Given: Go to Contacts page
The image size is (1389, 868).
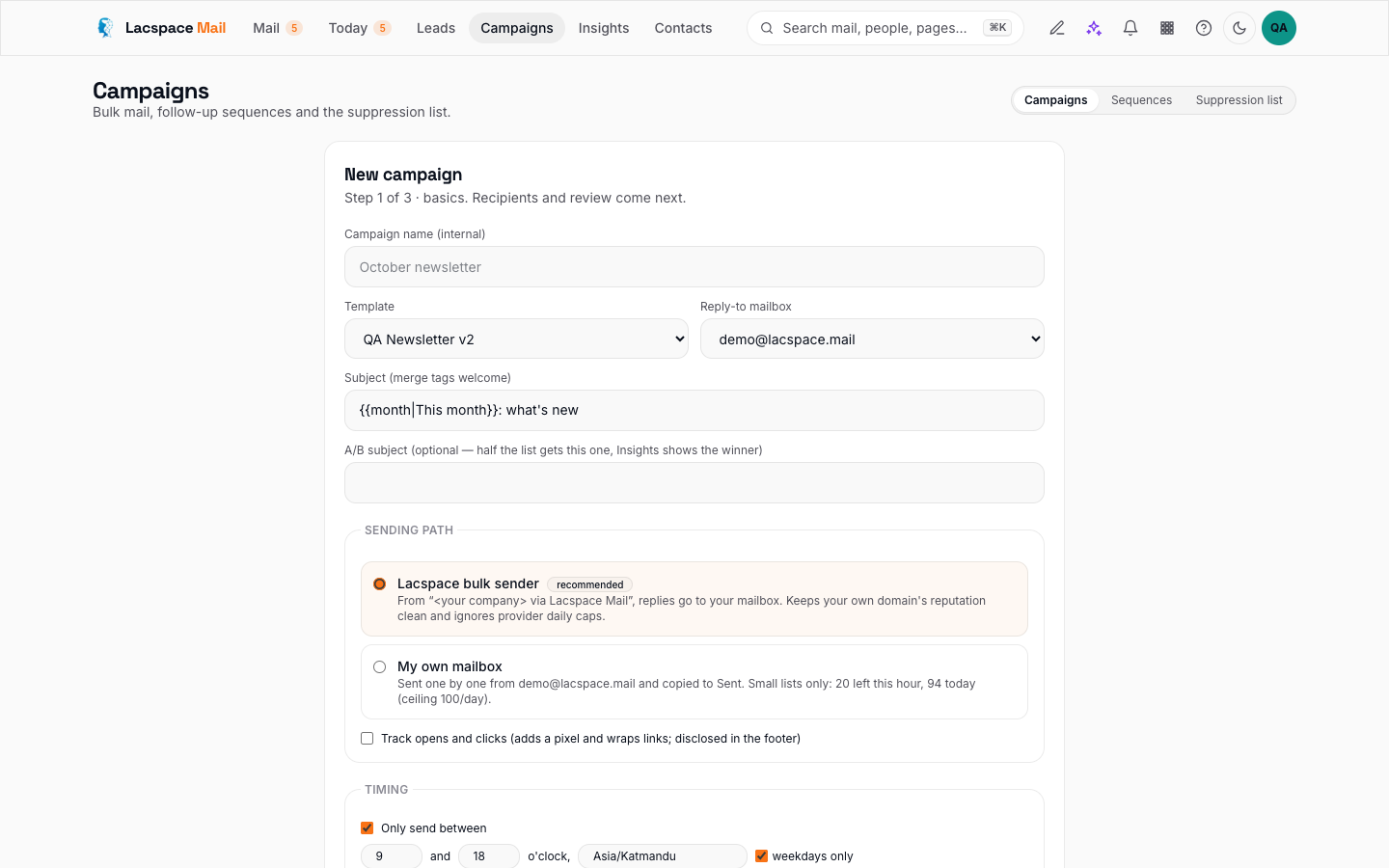Looking at the screenshot, I should 683,28.
